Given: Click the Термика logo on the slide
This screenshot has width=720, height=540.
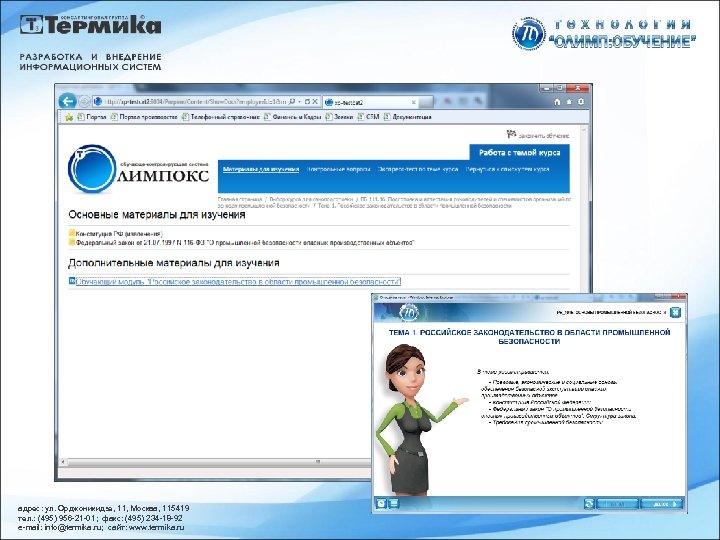Looking at the screenshot, I should 90,24.
